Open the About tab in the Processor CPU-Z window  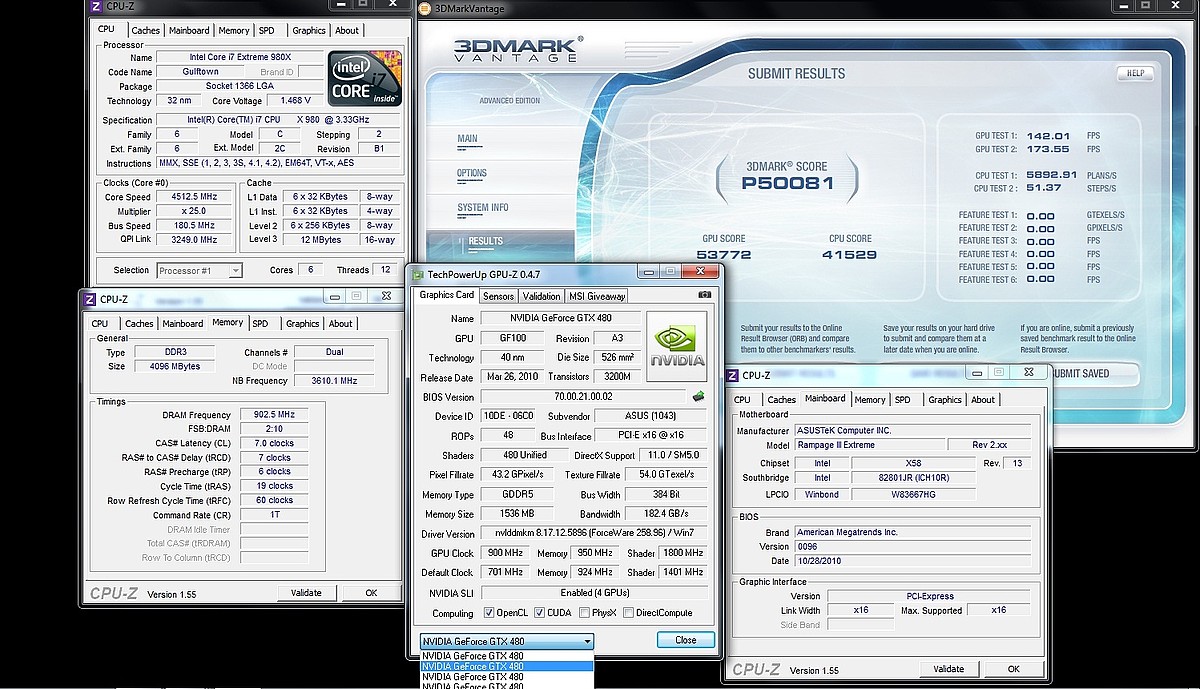pyautogui.click(x=347, y=30)
